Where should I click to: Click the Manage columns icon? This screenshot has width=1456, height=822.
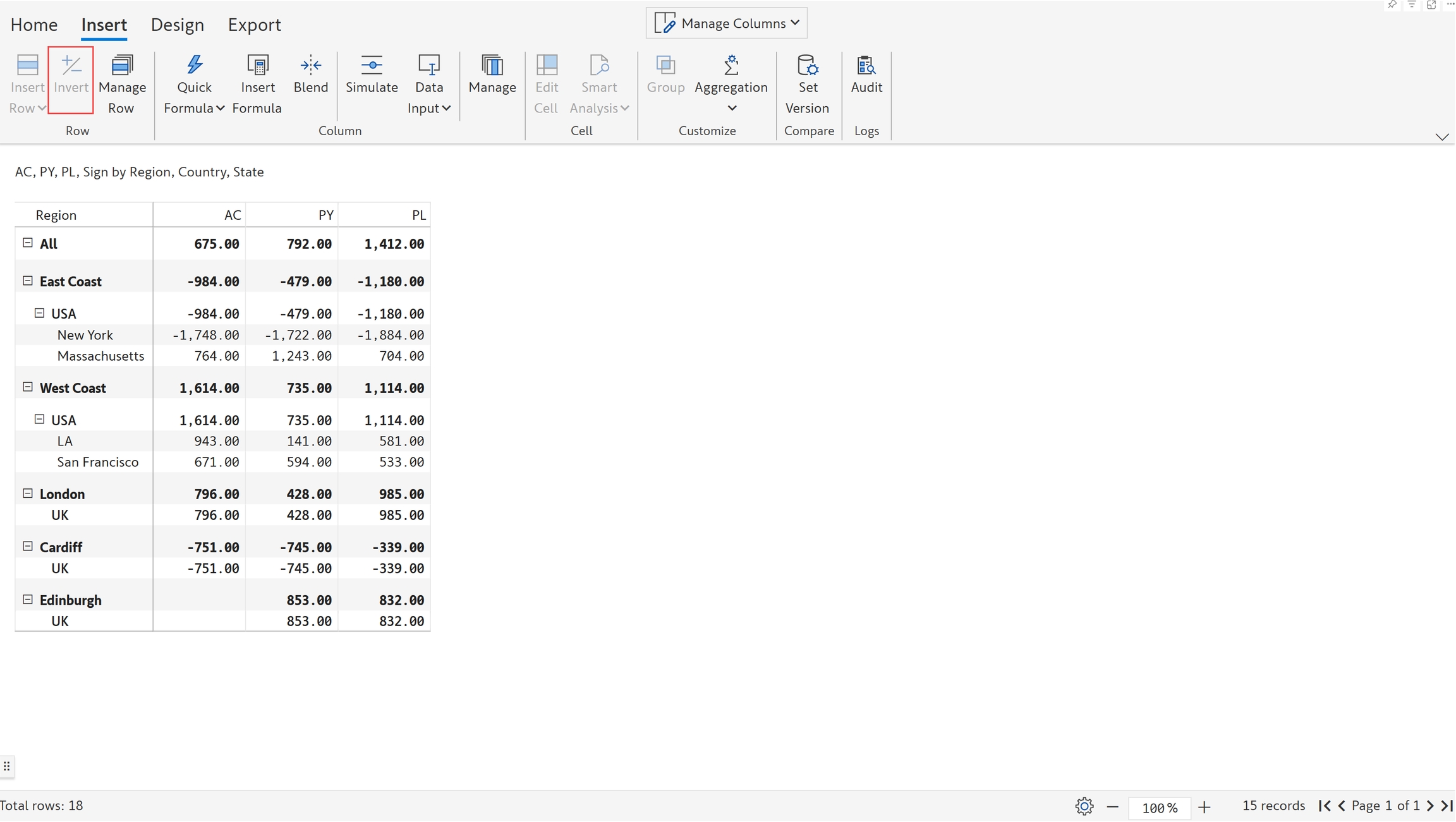492,66
